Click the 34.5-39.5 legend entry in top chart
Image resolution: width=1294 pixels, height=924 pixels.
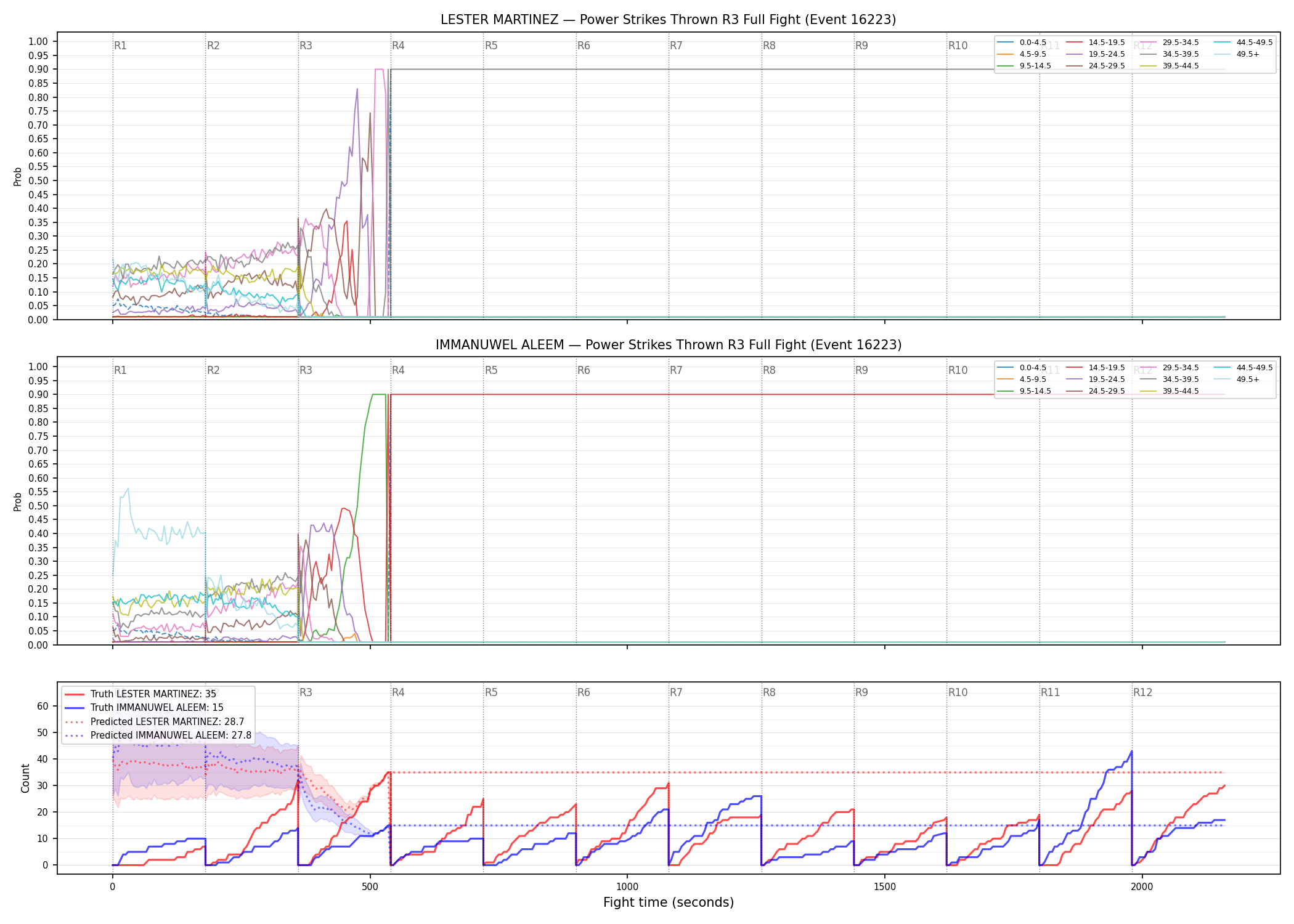(1170, 54)
